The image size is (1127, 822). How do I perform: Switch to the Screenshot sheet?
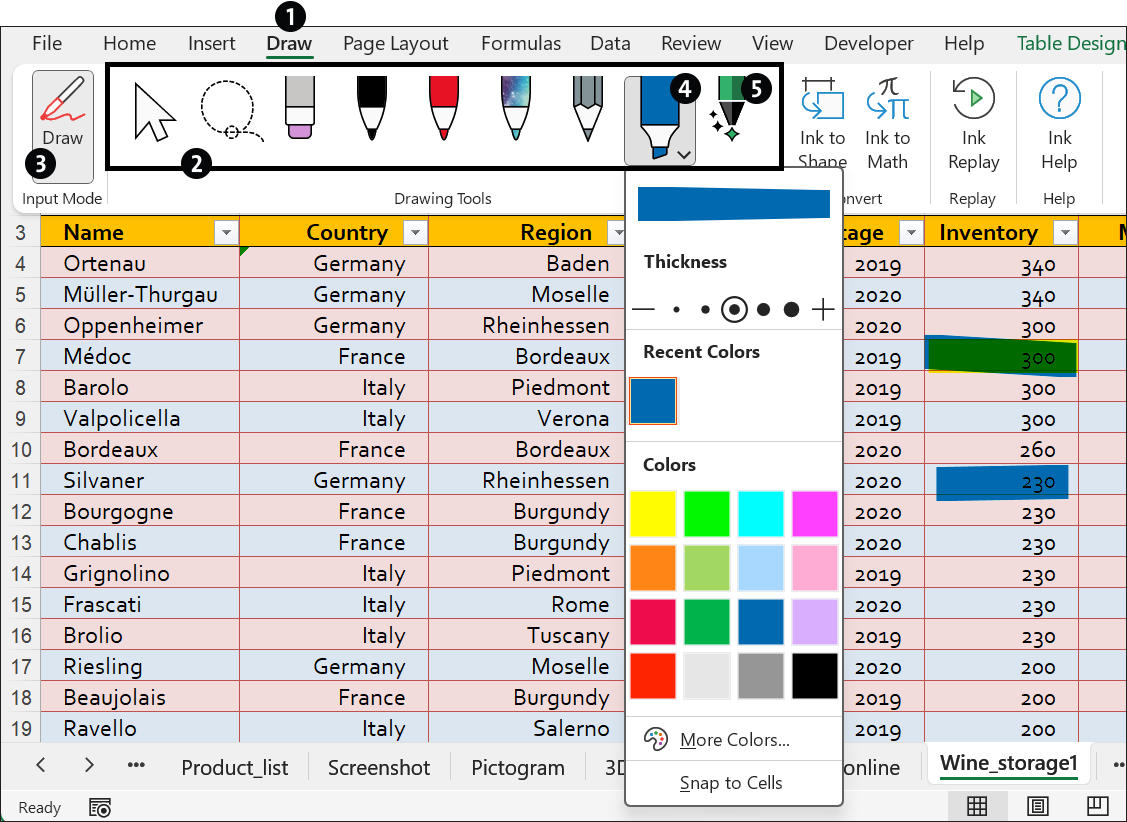(379, 767)
